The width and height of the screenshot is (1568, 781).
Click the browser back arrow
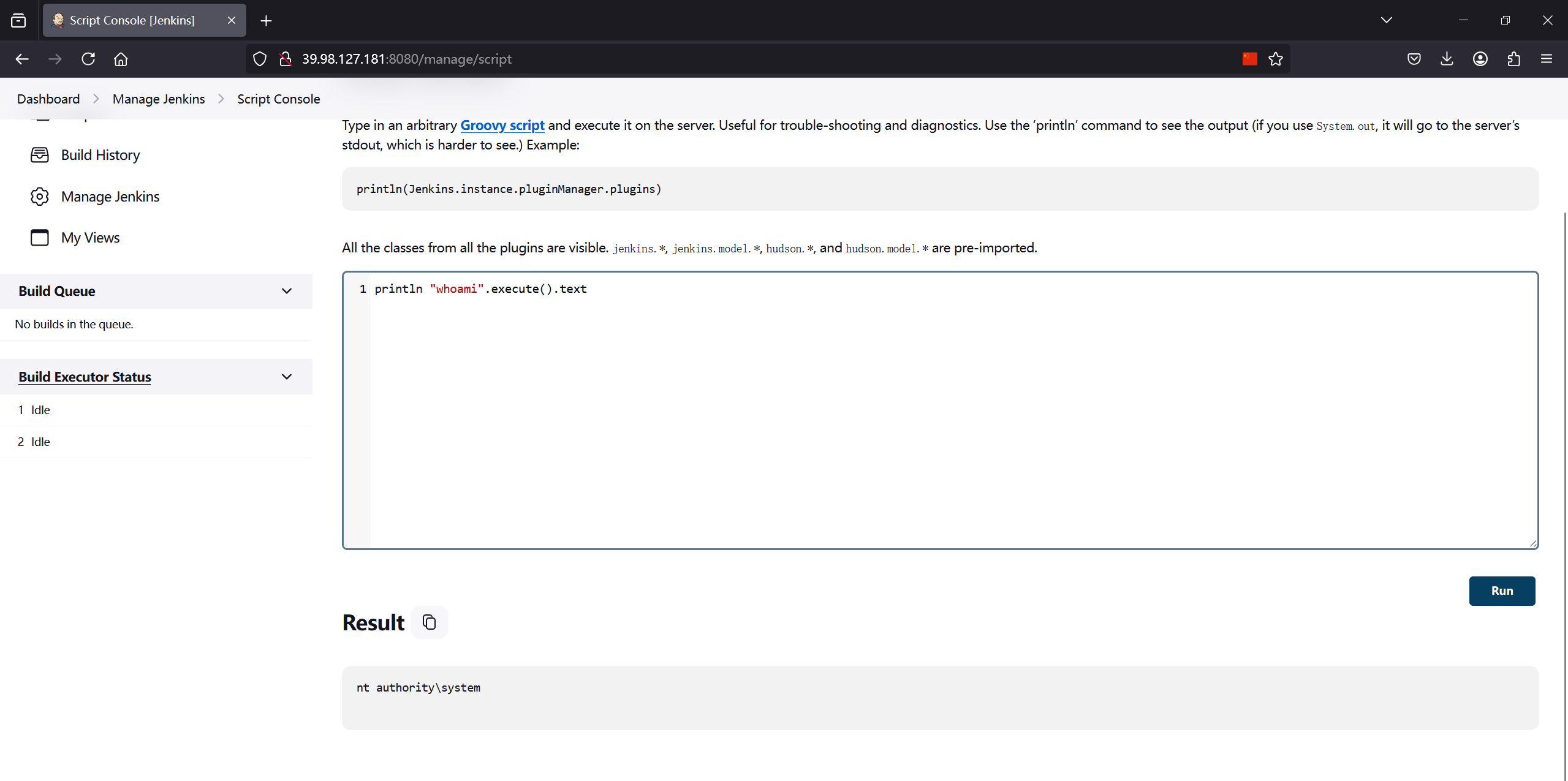pos(22,59)
